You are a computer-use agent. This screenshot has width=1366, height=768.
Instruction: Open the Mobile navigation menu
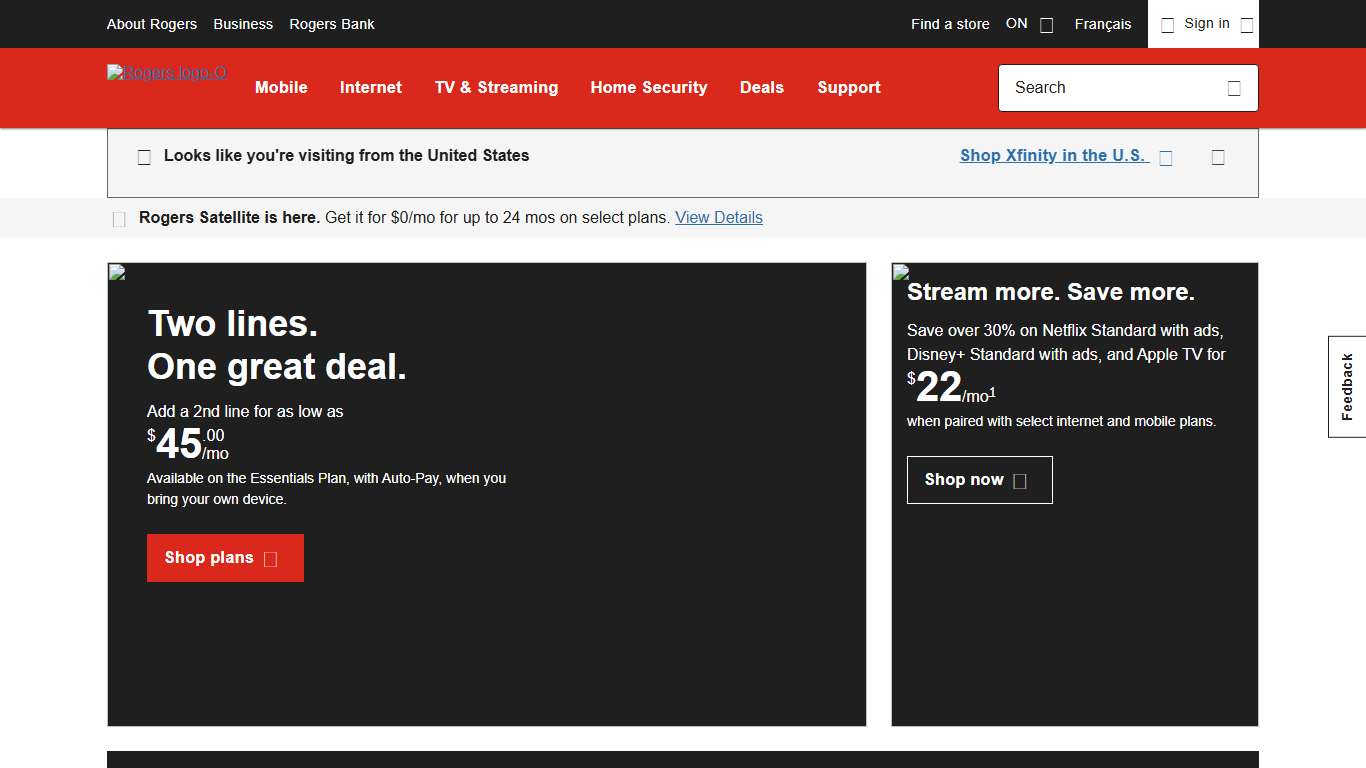click(281, 88)
